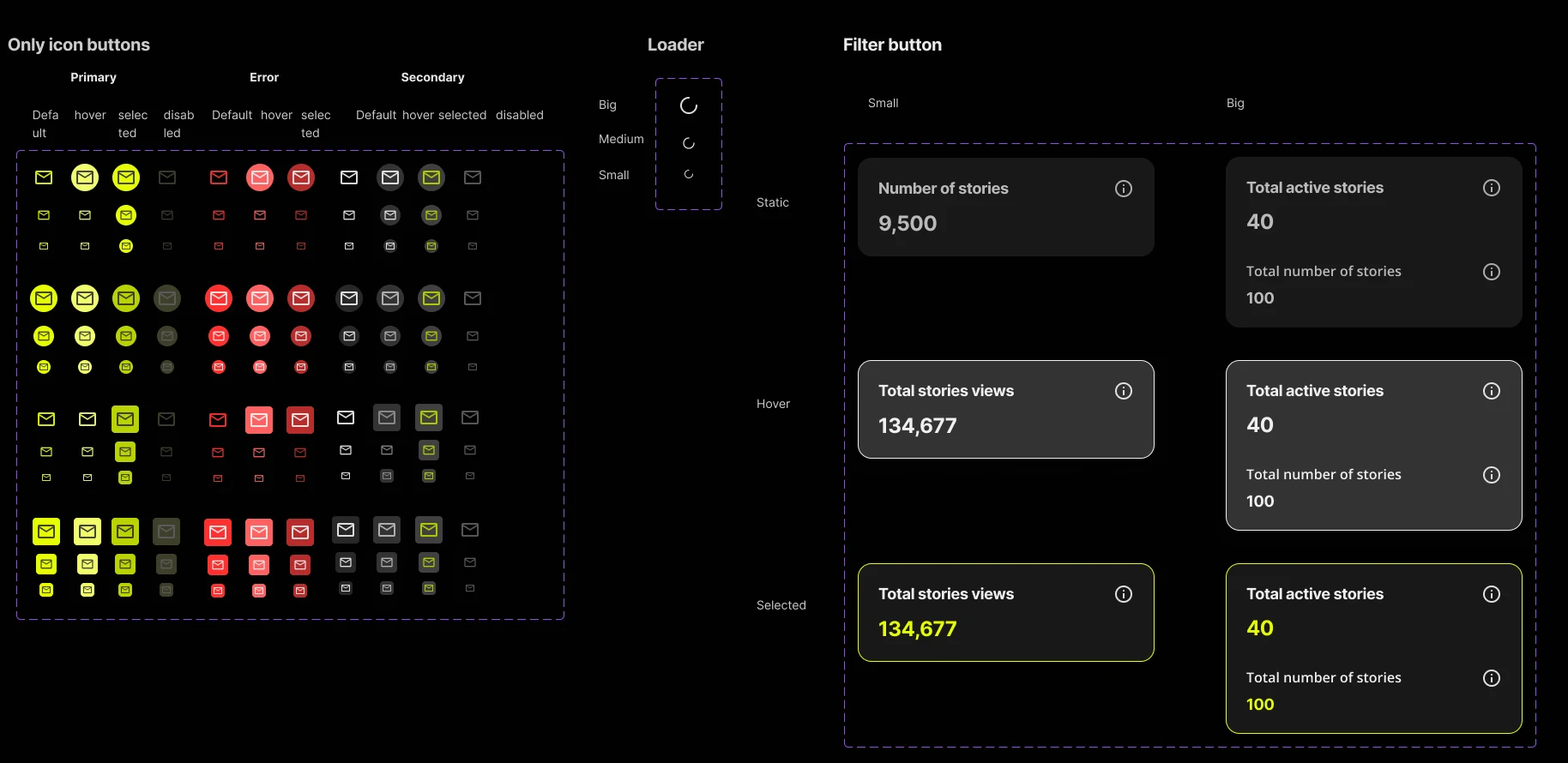Click the 'Filter button' heading

(892, 45)
